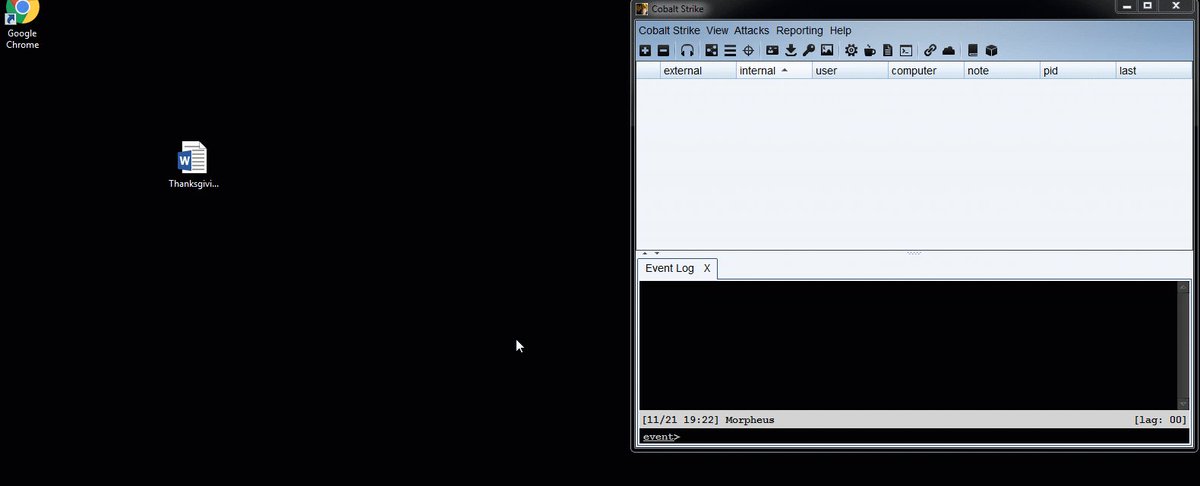Click the document Office macro icon
The height and width of the screenshot is (486, 1200).
pyautogui.click(x=887, y=50)
